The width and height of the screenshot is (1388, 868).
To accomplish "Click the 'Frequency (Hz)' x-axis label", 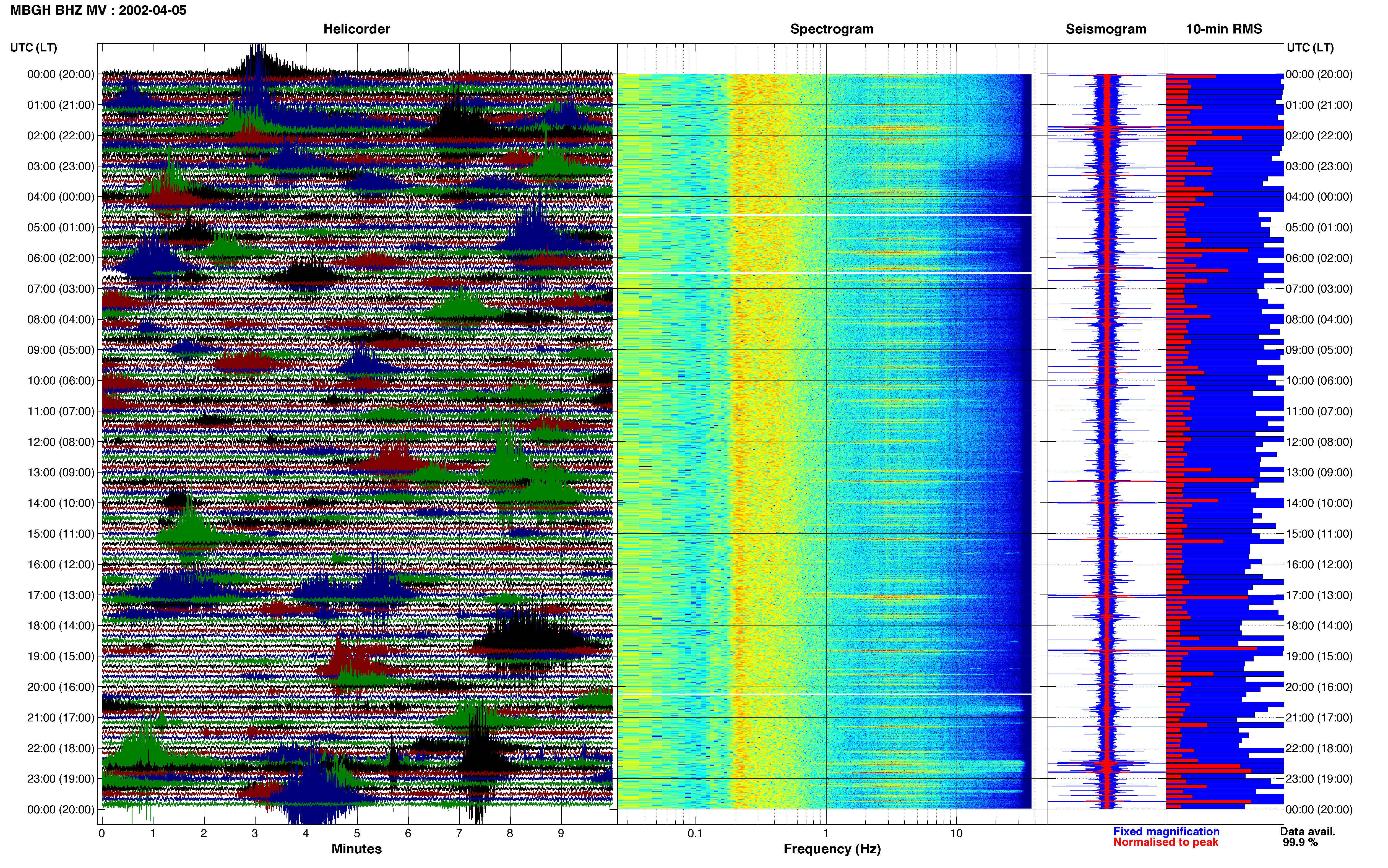I will pos(832,849).
